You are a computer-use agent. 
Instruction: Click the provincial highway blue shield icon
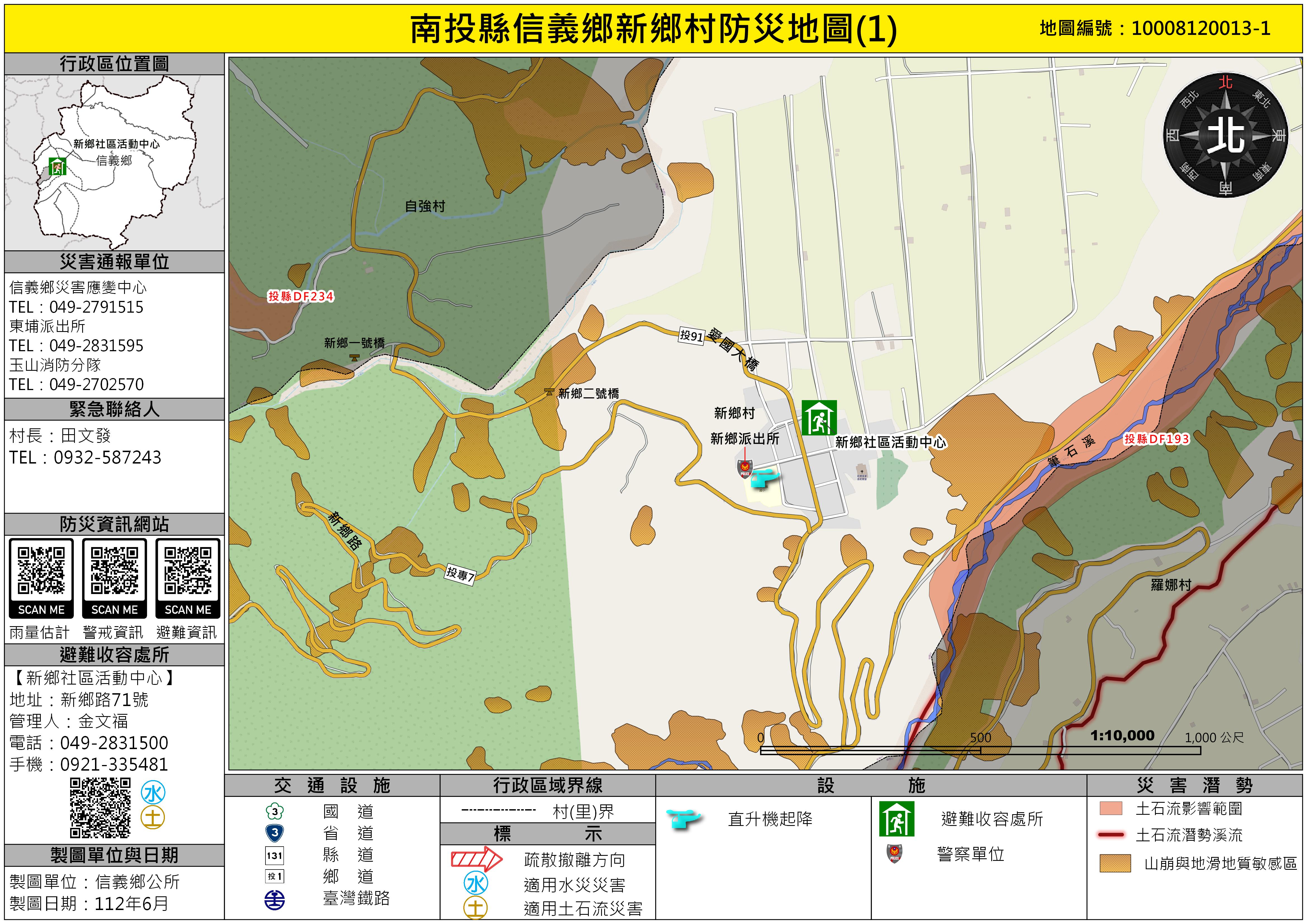[274, 833]
